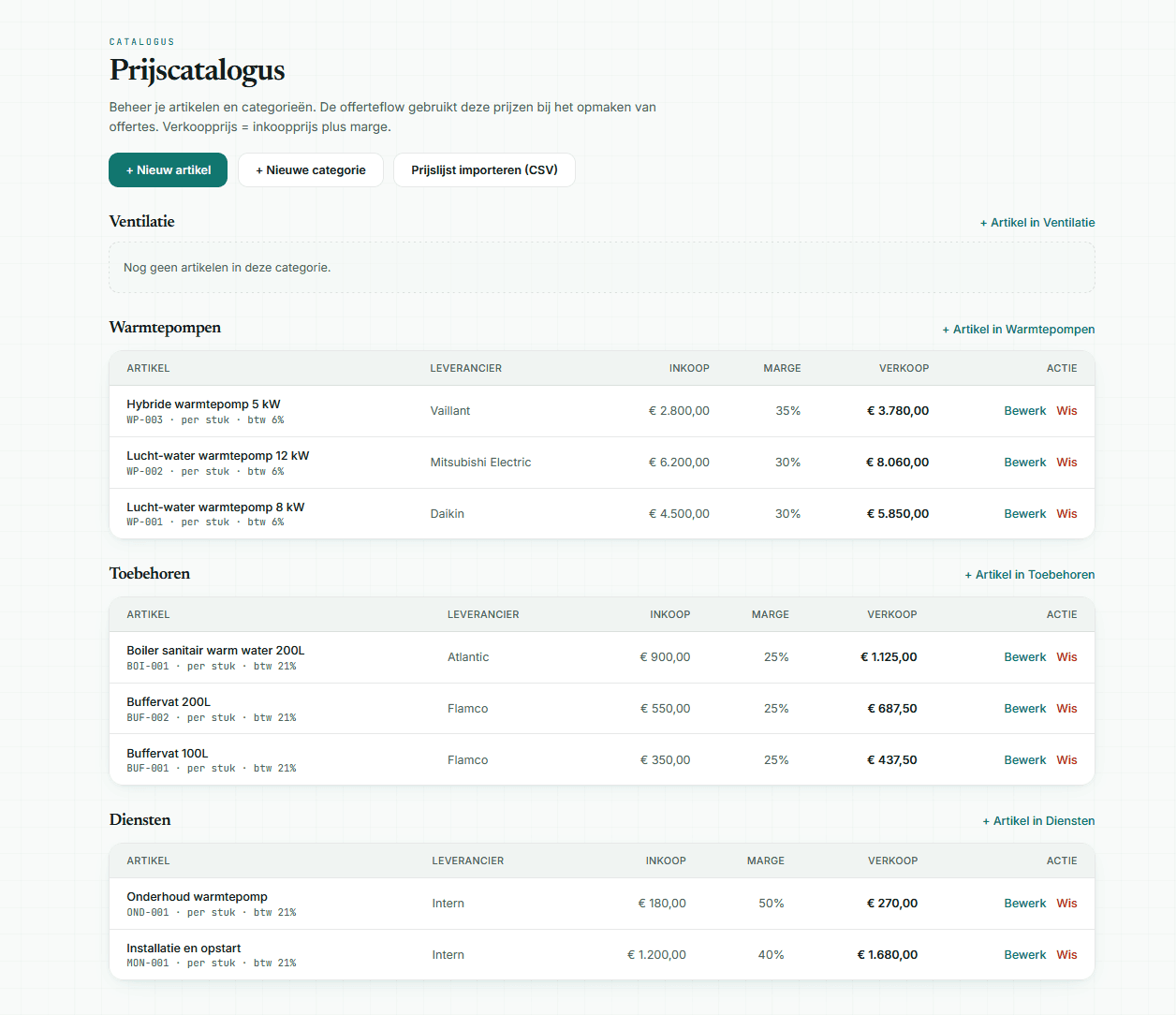Viewport: 1176px width, 1015px height.
Task: Add Artikel in Warmtepompen
Action: point(1019,330)
